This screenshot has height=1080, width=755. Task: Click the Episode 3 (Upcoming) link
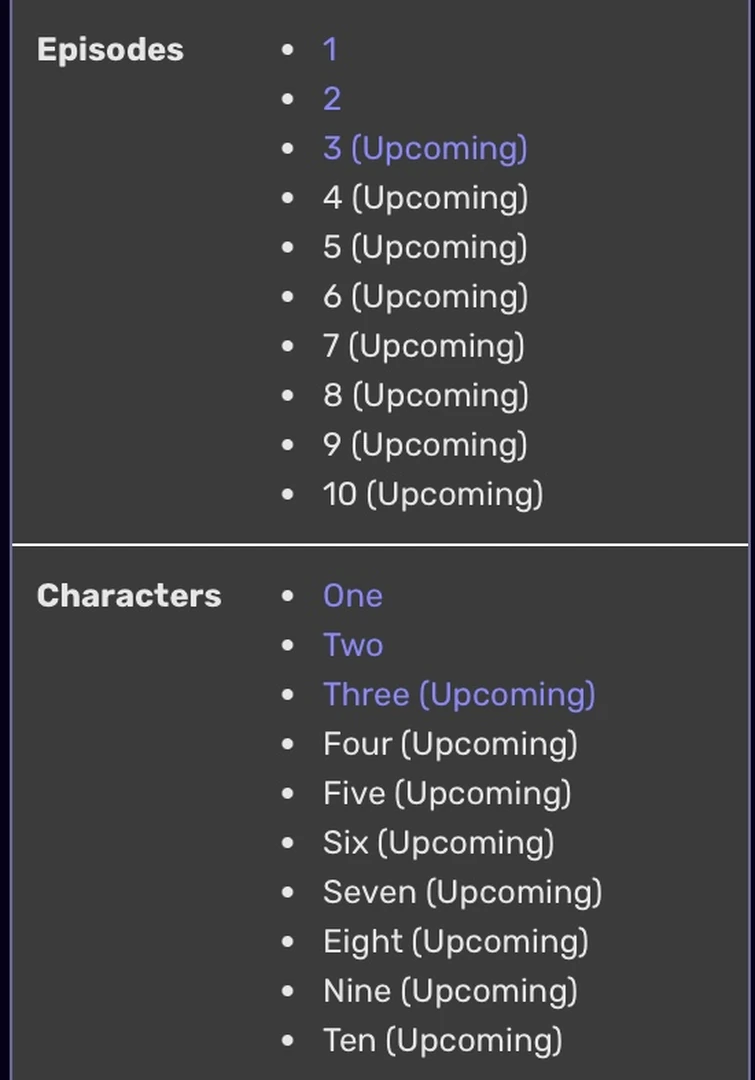[424, 148]
